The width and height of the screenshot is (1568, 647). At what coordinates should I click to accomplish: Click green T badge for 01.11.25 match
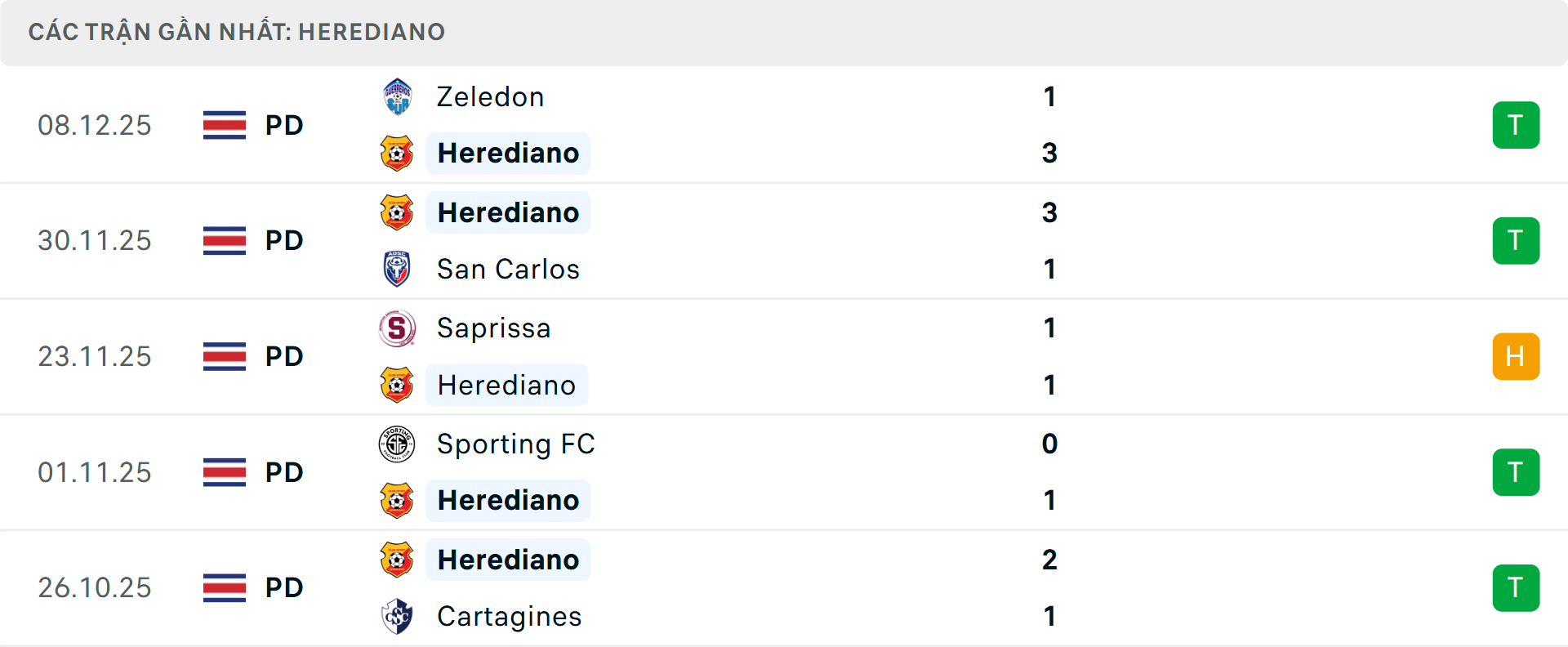point(1516,472)
